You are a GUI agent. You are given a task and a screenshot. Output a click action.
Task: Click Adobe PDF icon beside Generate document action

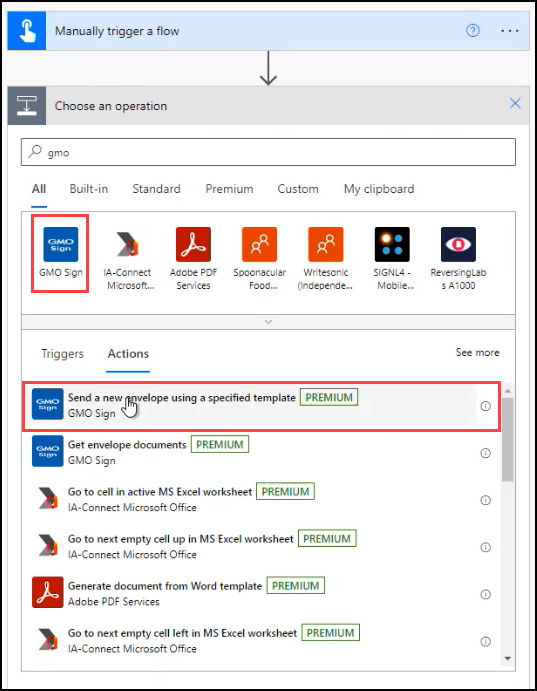tap(48, 592)
